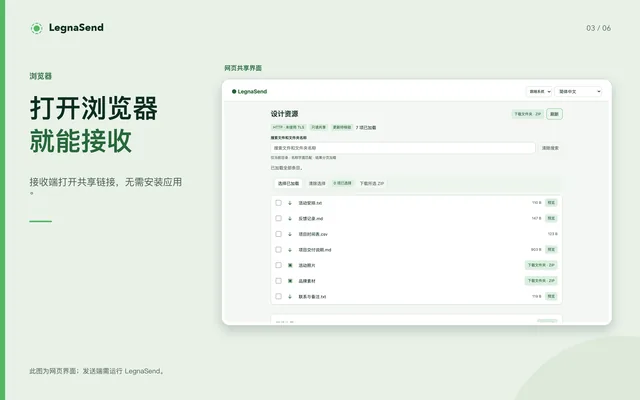Click the 已加载全部条目 status message
Viewport: 640px width, 400px height.
coord(287,168)
